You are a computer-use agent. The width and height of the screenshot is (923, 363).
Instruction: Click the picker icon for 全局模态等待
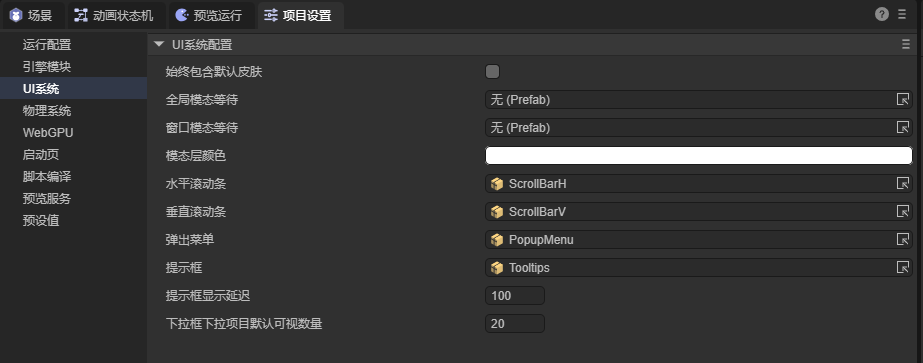[902, 99]
